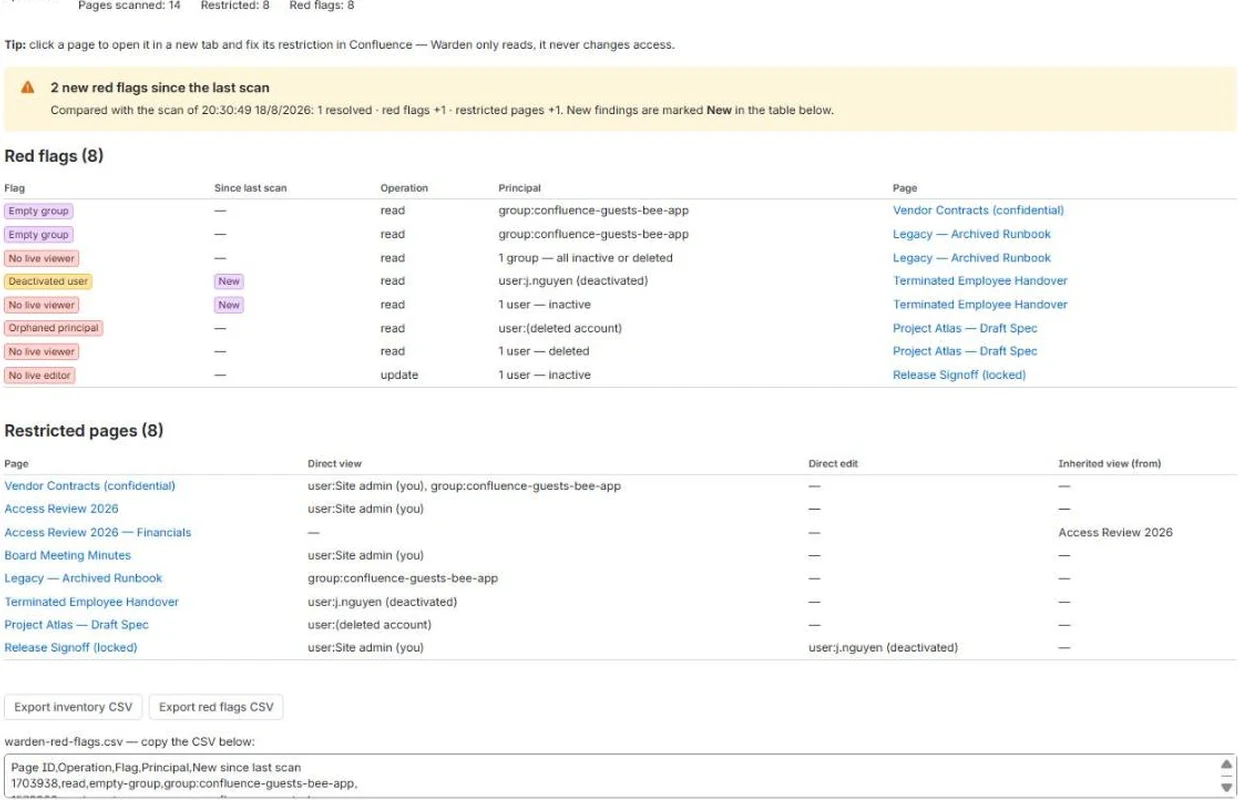Click the 'Red flags: 8' summary text
The image size is (1238, 800).
click(x=322, y=6)
